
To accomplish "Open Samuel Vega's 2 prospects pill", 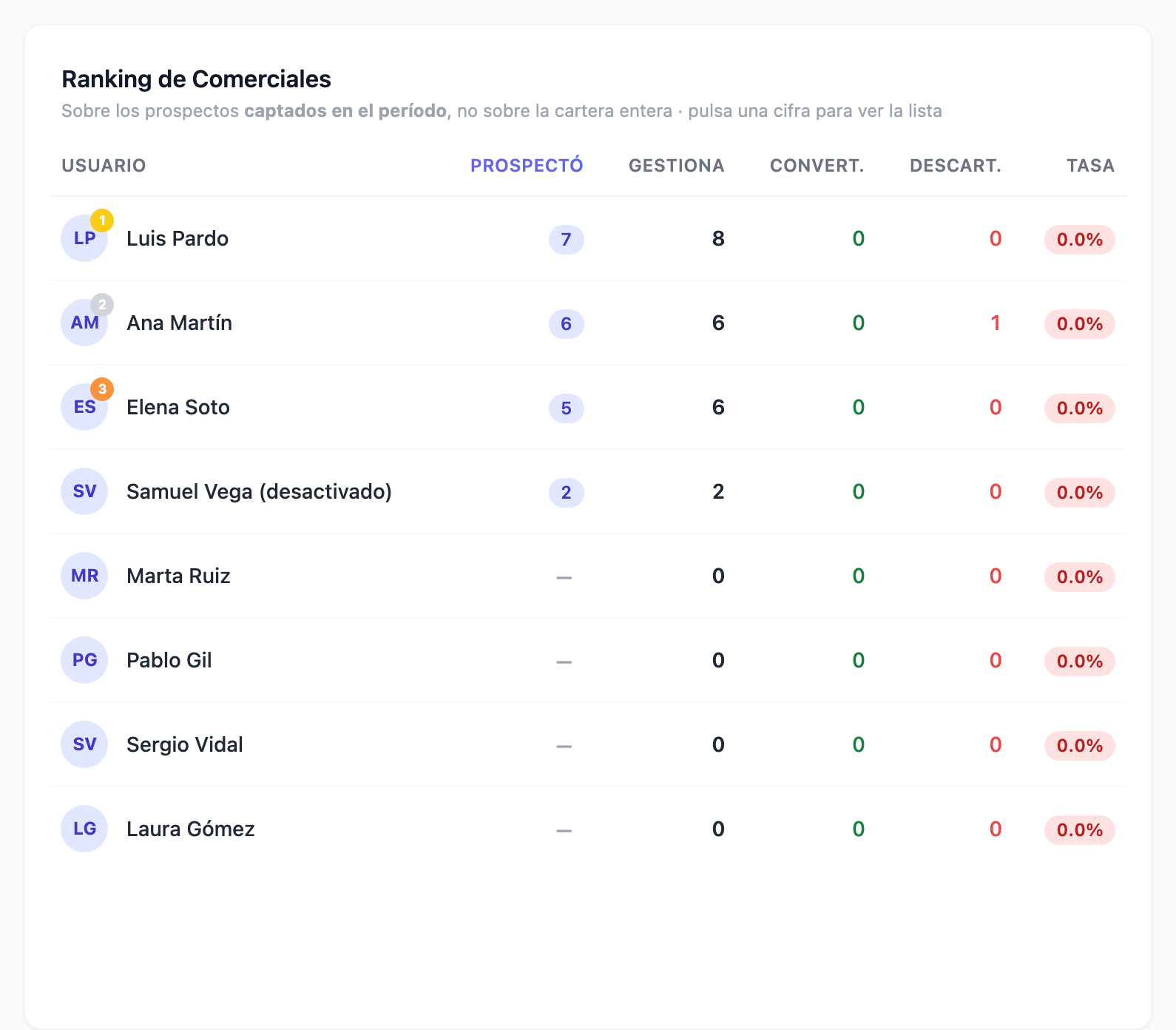I will click(x=567, y=493).
